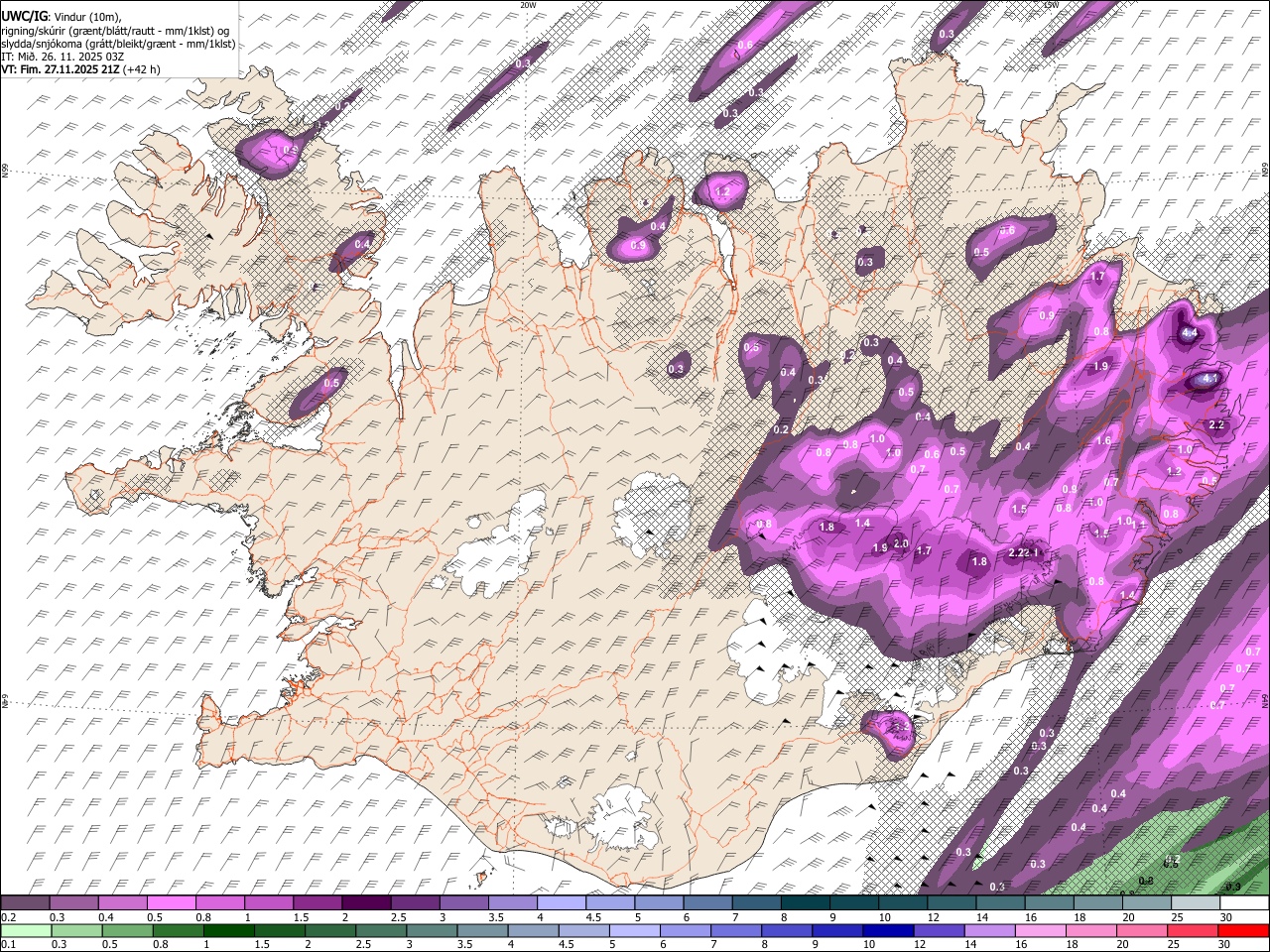This screenshot has height=952, width=1270.
Task: Click the 30 label under the lower legend row
Action: pyautogui.click(x=1224, y=944)
